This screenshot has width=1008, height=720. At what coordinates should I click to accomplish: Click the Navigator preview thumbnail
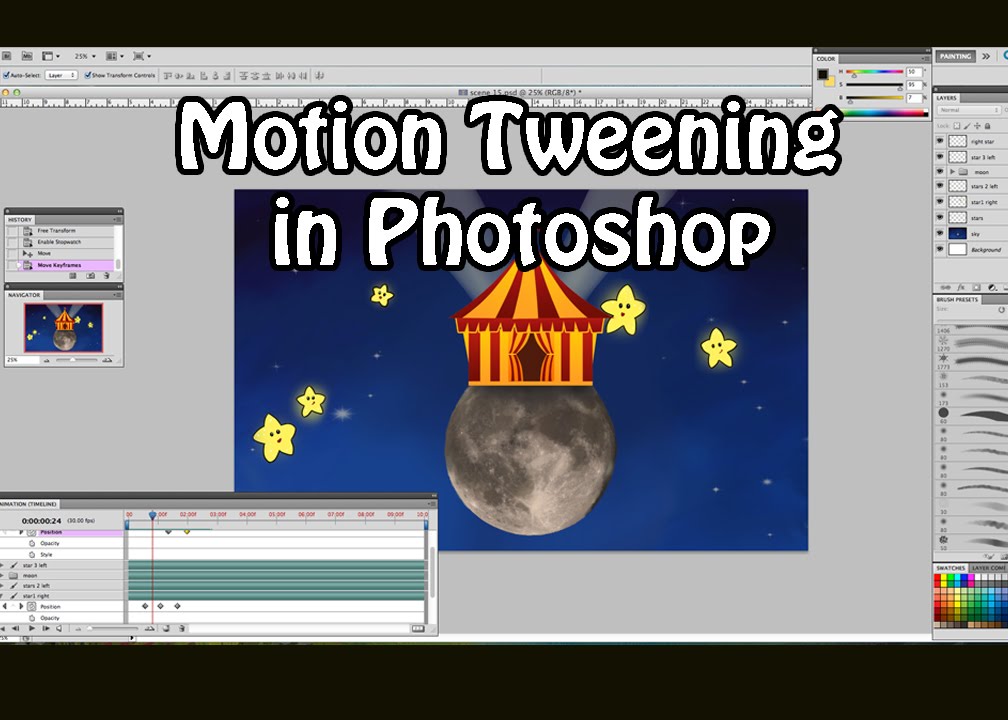click(x=64, y=328)
